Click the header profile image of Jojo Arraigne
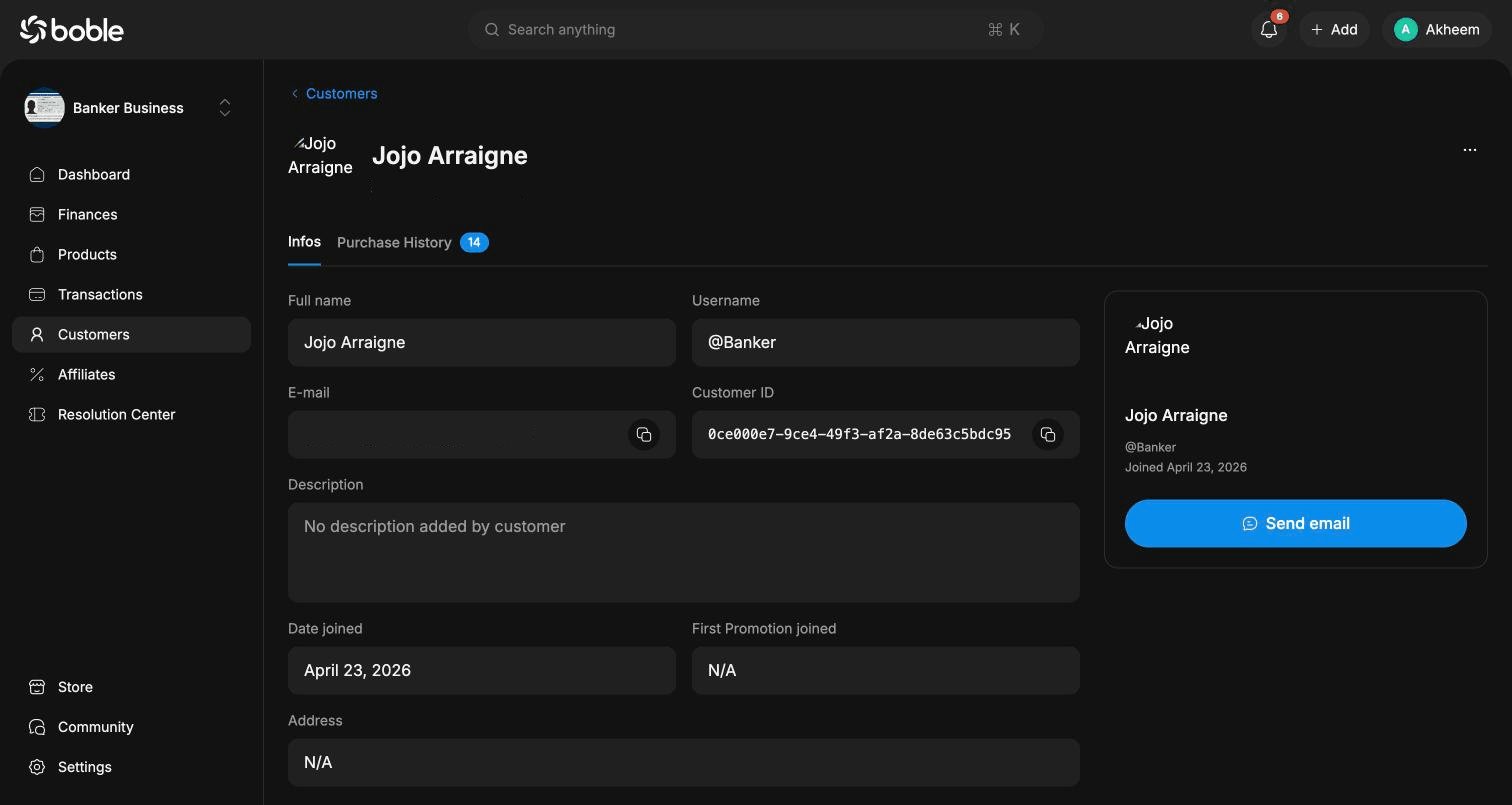 (x=320, y=156)
